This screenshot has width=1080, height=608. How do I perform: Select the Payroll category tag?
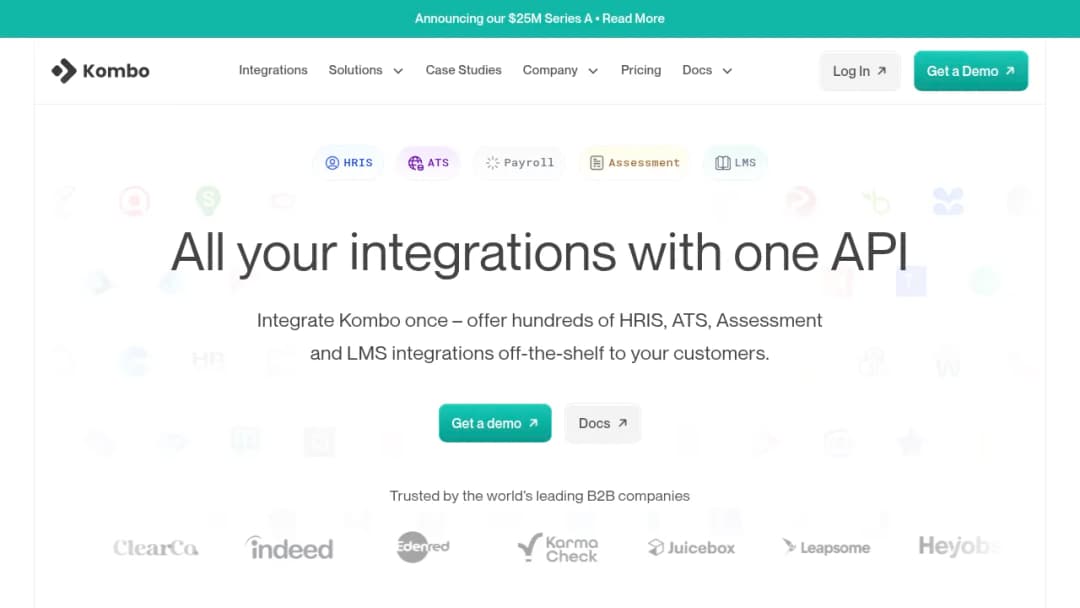(520, 163)
